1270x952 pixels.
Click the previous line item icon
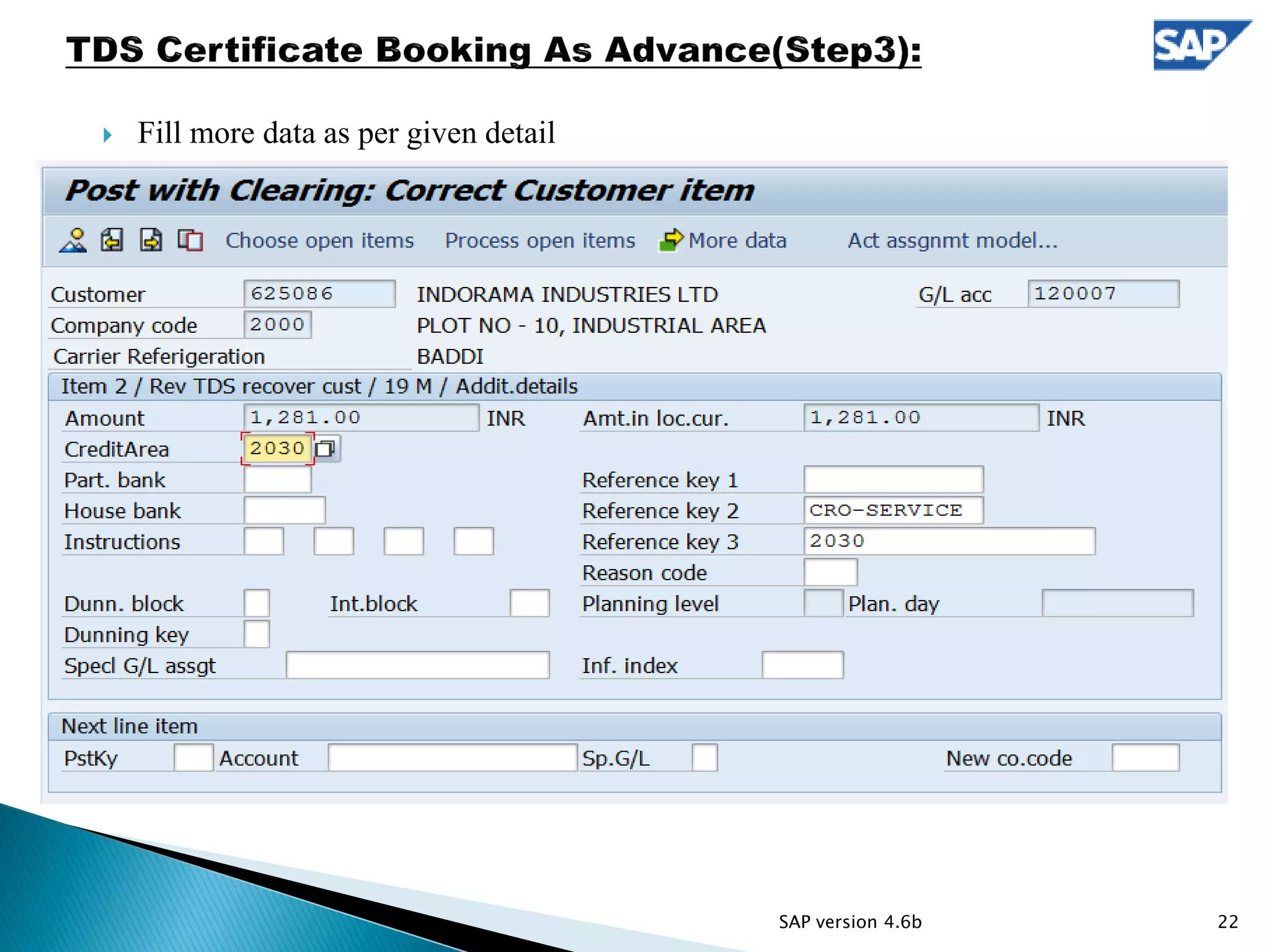[x=112, y=240]
